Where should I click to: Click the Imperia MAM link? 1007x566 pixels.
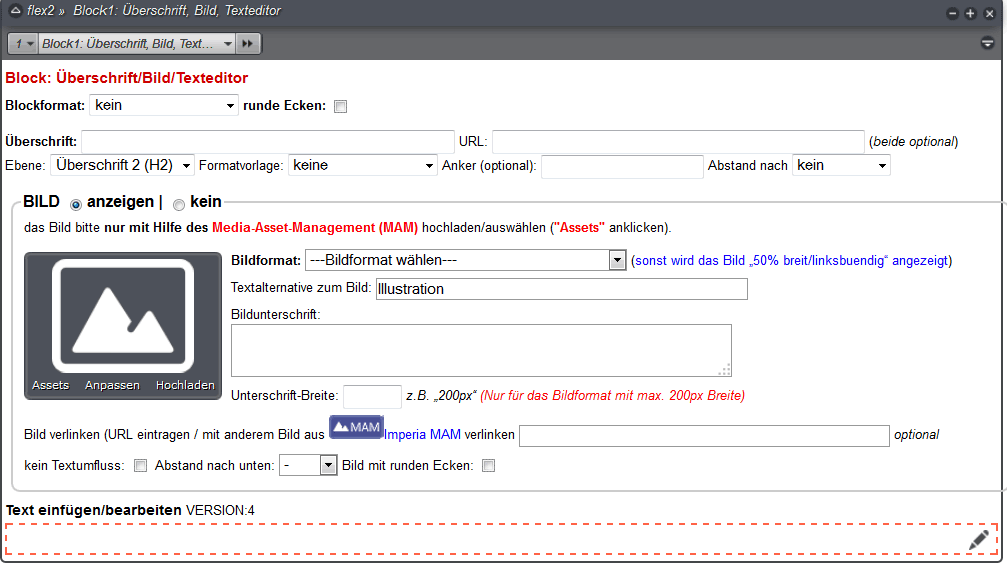[422, 435]
